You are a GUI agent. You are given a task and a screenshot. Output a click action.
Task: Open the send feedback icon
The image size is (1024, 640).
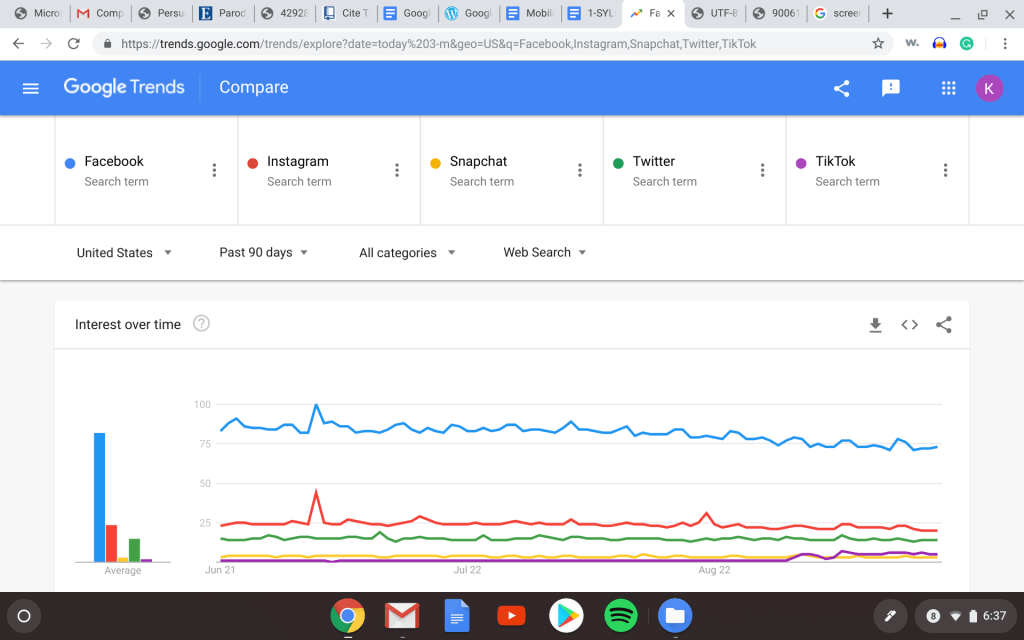point(891,88)
